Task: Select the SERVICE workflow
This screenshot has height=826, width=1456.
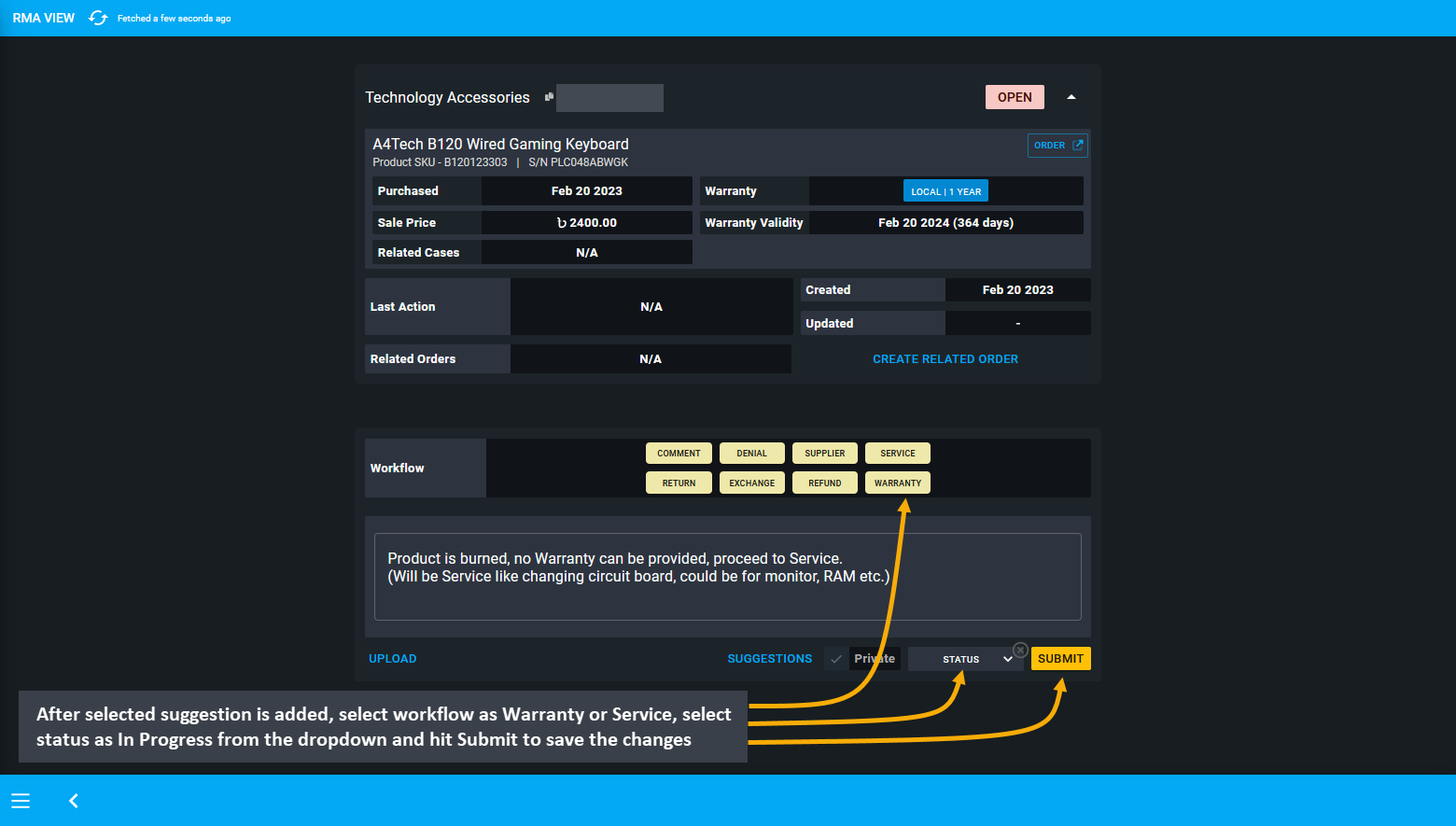Action: (x=898, y=454)
